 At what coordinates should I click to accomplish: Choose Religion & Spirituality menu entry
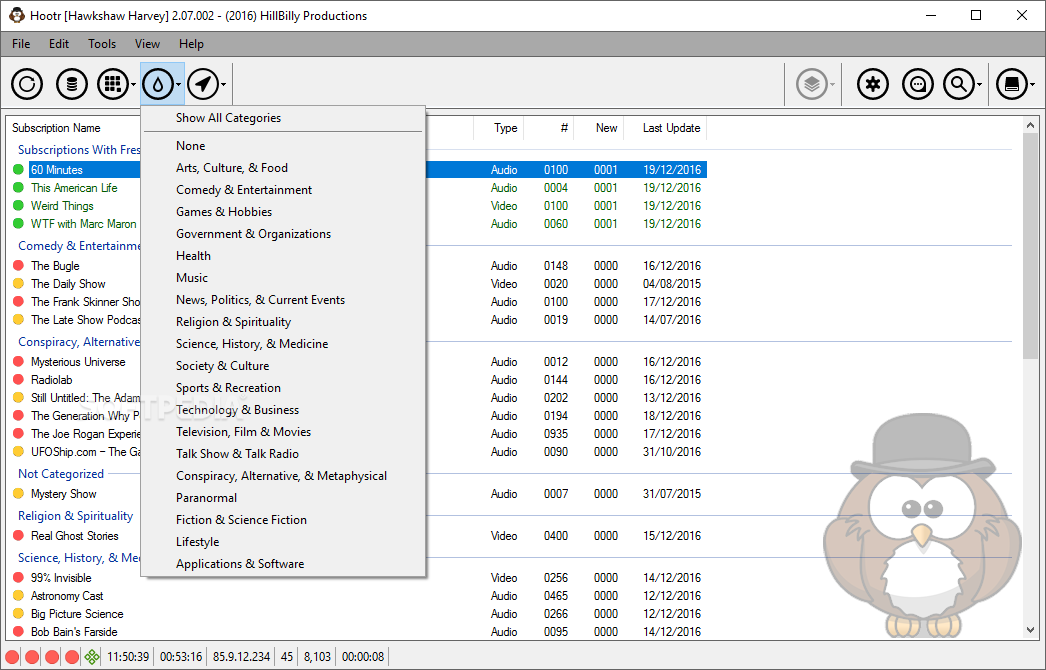pos(283,322)
